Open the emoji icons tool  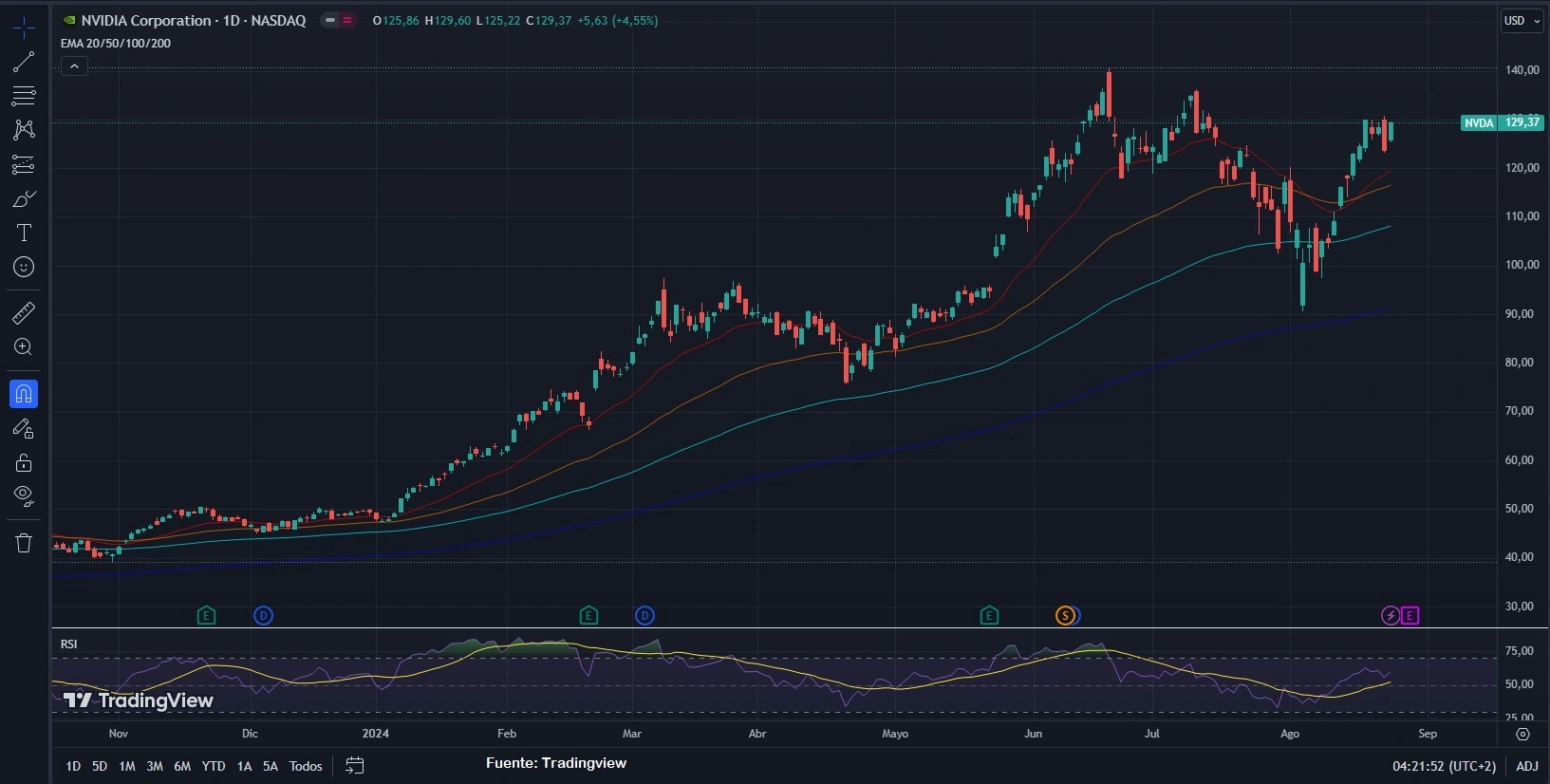(24, 268)
